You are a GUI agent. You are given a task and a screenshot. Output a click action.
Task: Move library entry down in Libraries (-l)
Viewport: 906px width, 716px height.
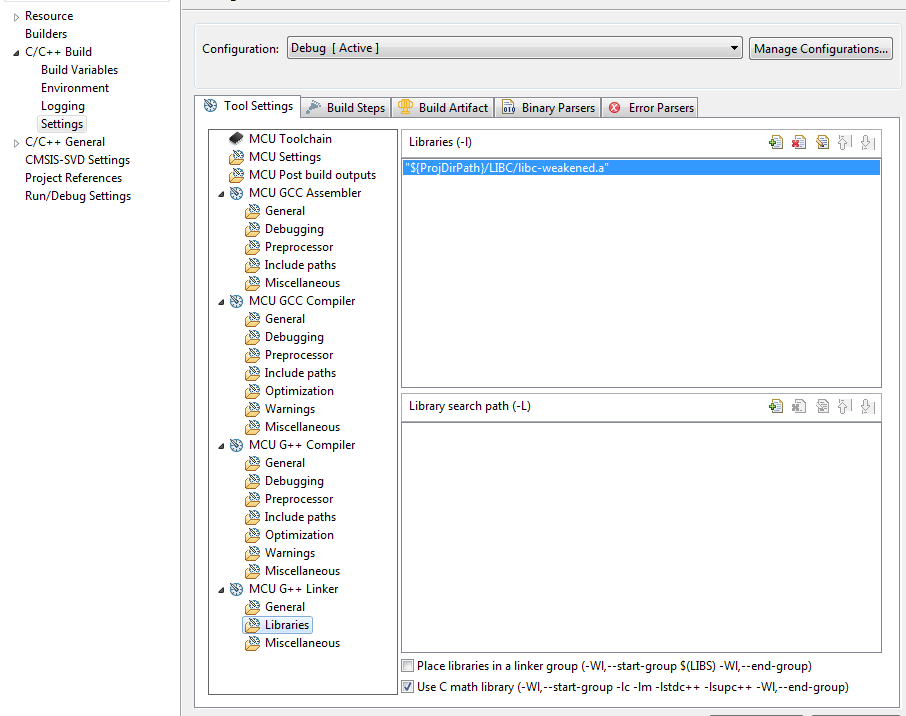pyautogui.click(x=867, y=142)
